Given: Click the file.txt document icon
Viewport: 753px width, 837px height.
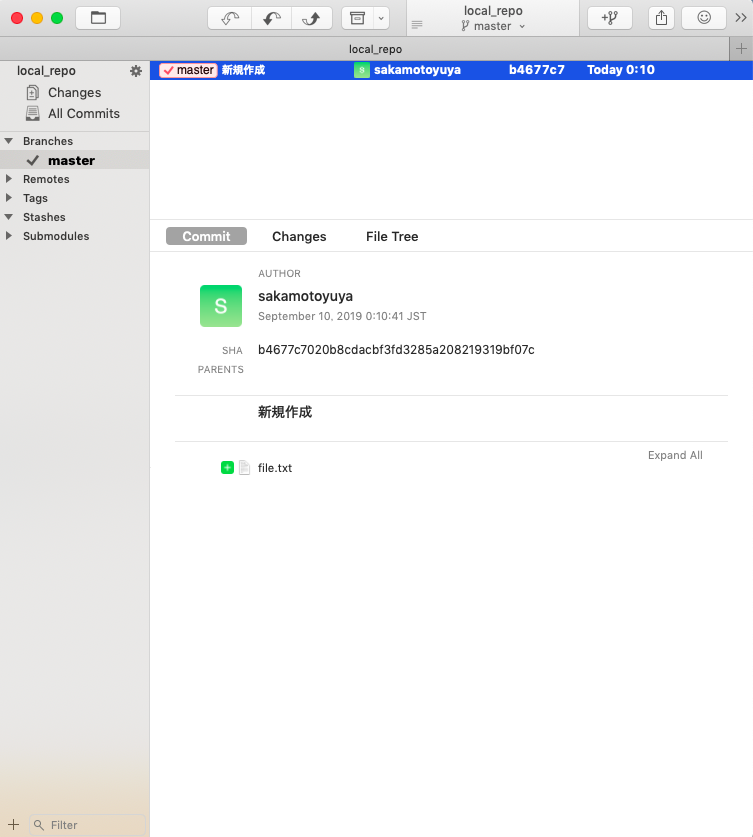Looking at the screenshot, I should 244,468.
